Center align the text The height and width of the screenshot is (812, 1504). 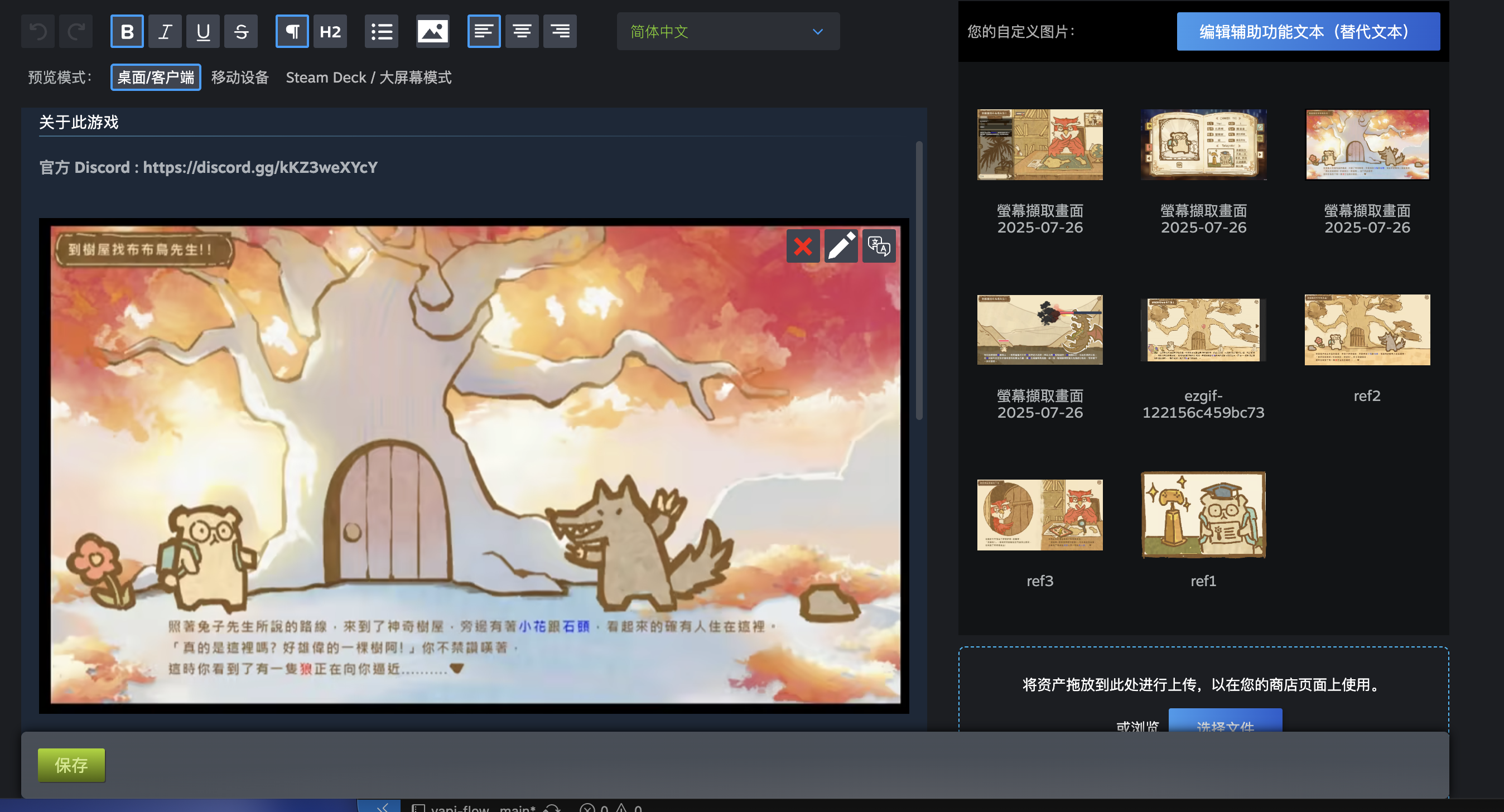pyautogui.click(x=522, y=32)
